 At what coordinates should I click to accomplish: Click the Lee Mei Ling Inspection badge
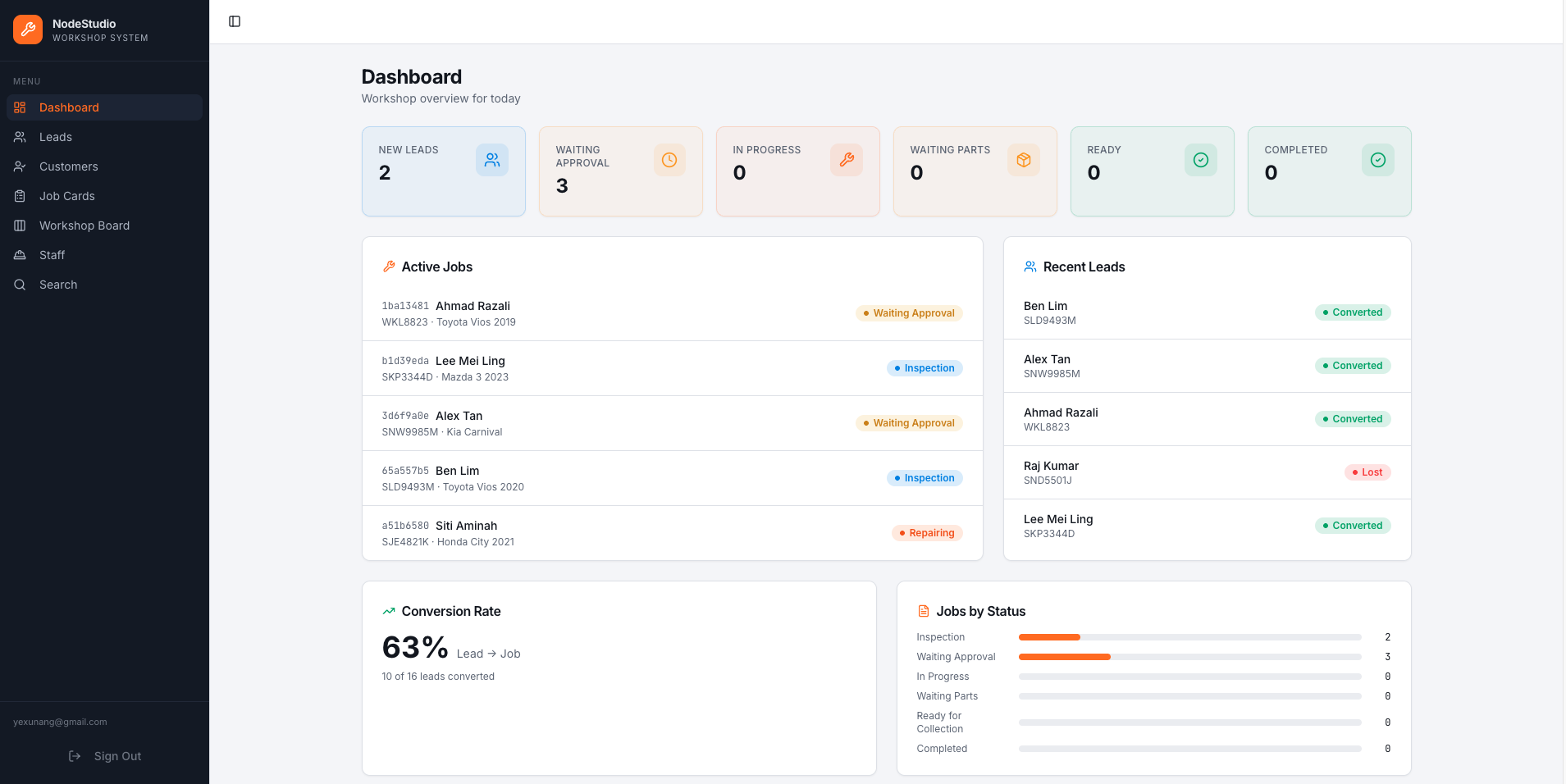pos(925,368)
